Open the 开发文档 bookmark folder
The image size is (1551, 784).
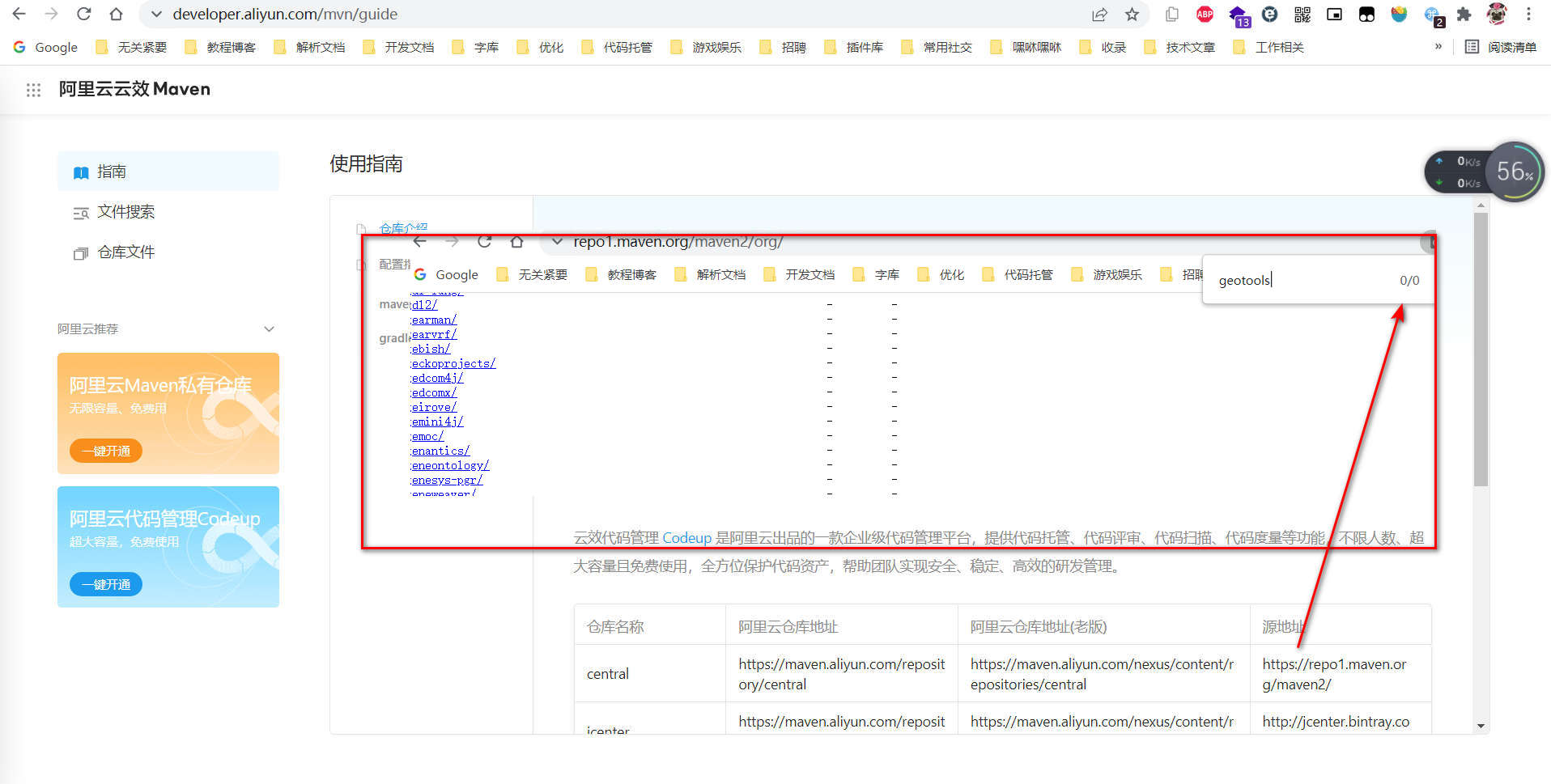(x=398, y=47)
